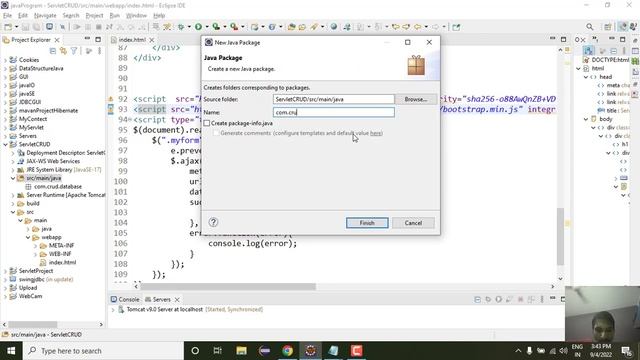Click the Source folder input field

coord(333,99)
